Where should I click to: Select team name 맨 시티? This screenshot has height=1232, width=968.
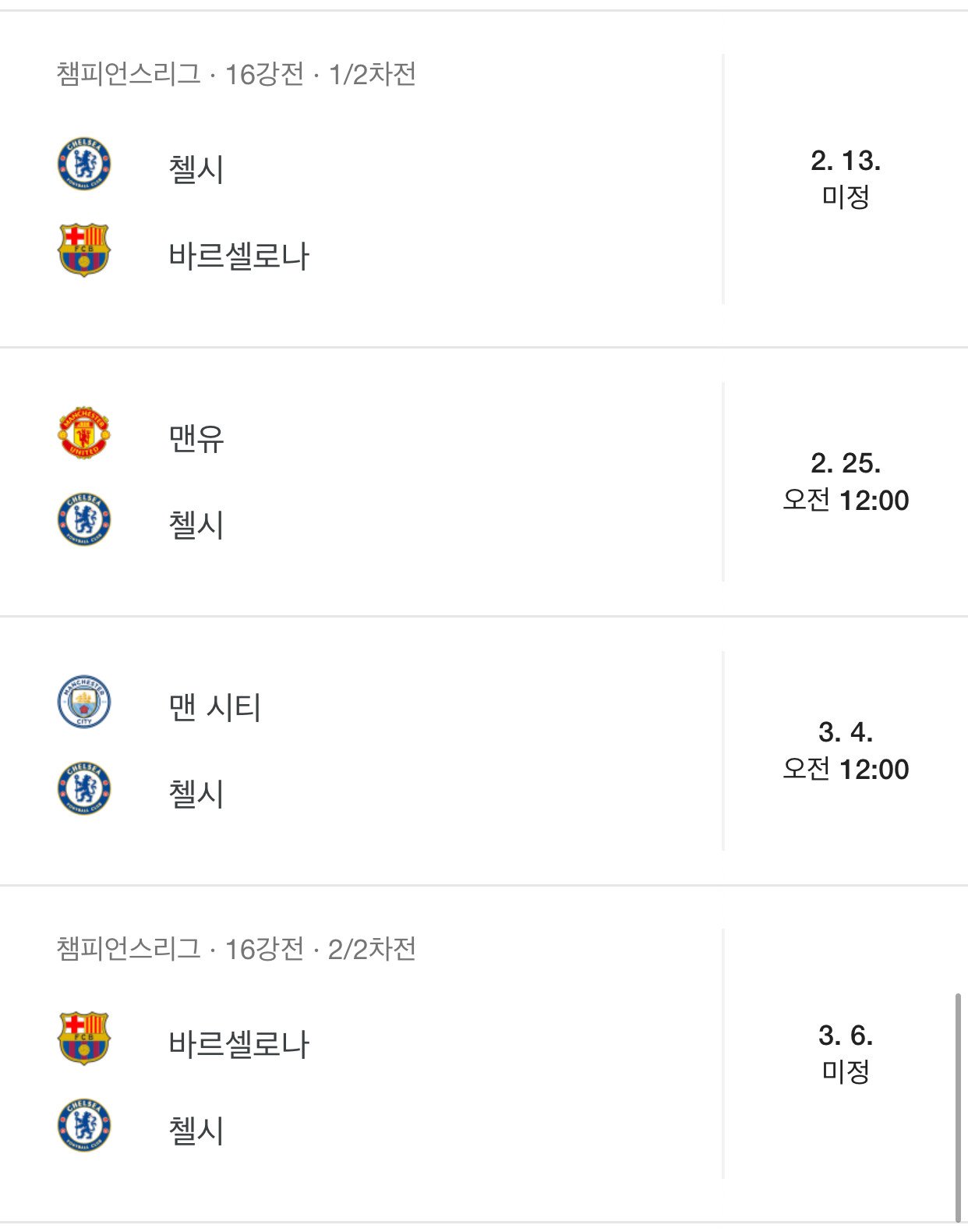pyautogui.click(x=215, y=707)
